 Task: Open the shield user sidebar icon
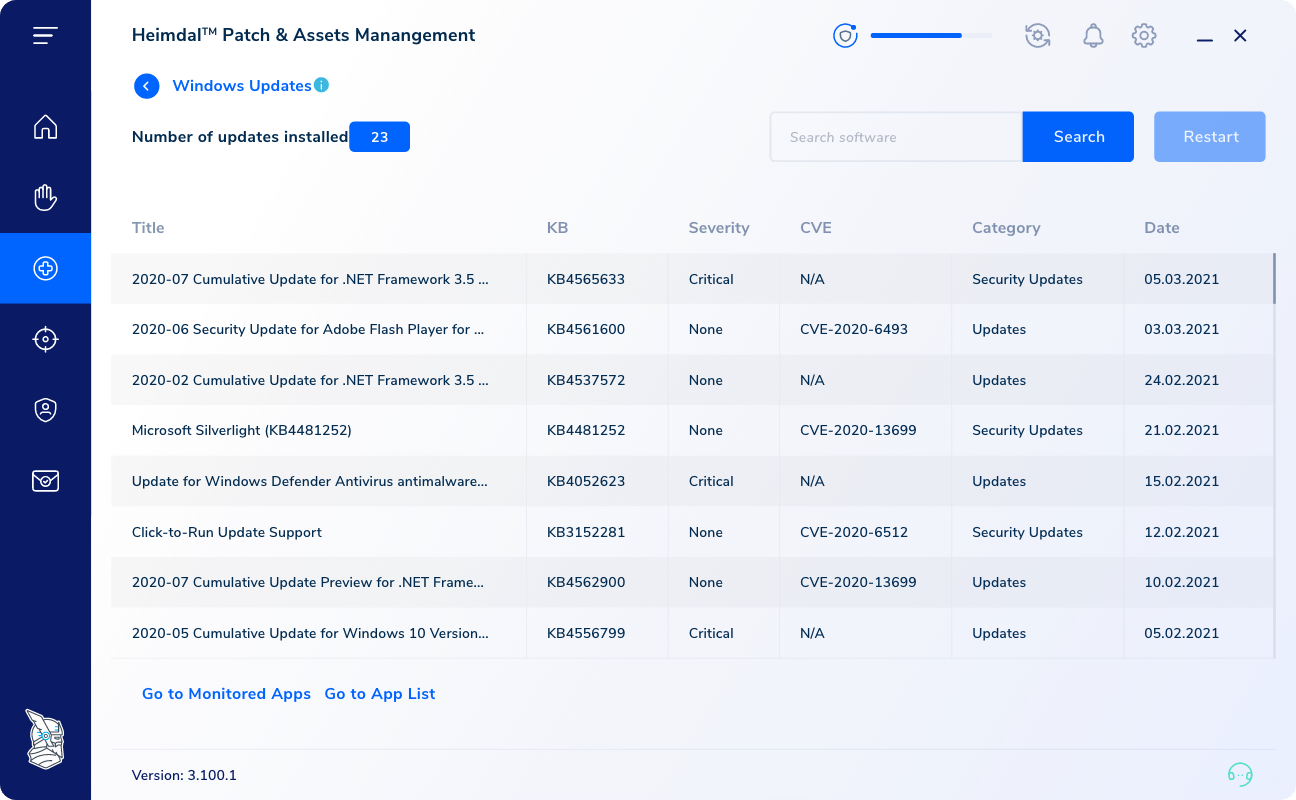(45, 410)
